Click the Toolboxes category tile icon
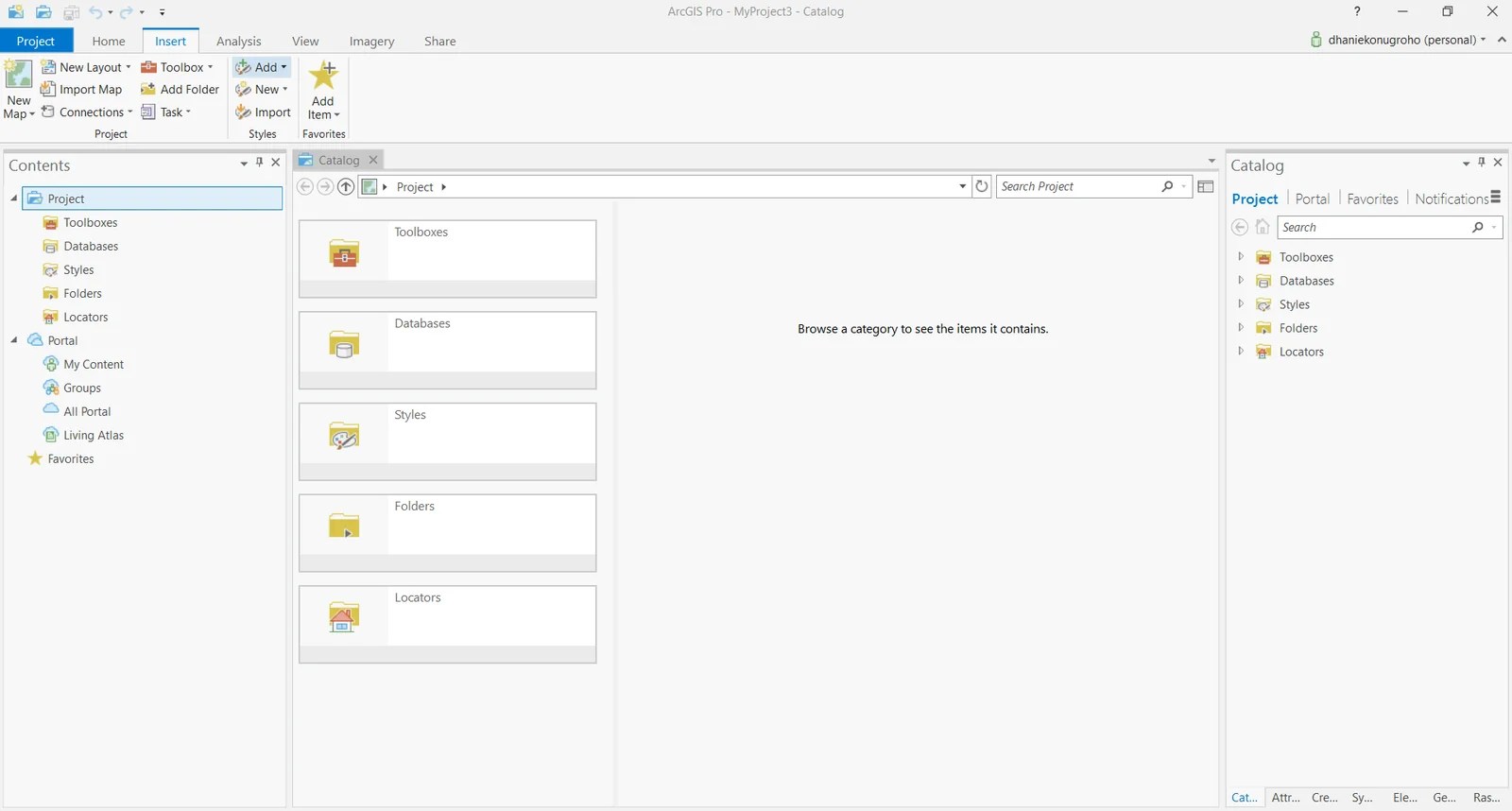Image resolution: width=1512 pixels, height=811 pixels. [344, 254]
